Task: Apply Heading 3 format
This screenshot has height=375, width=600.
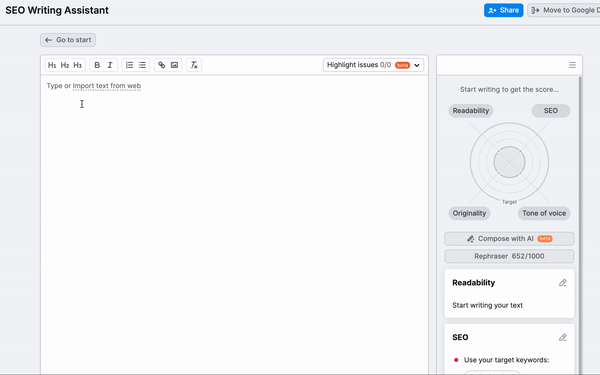Action: [x=78, y=65]
